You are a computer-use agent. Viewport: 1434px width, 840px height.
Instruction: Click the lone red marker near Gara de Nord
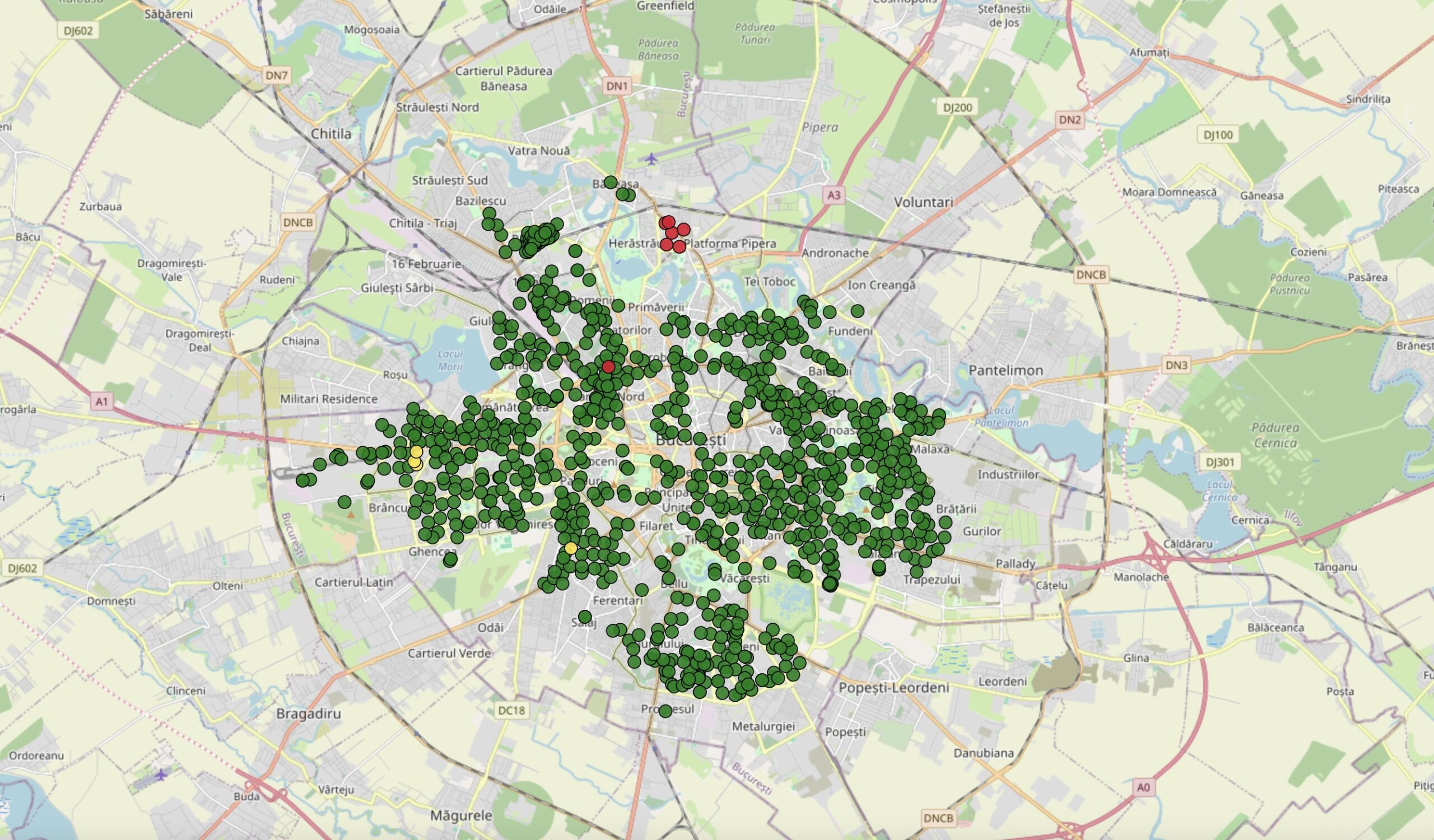click(608, 367)
